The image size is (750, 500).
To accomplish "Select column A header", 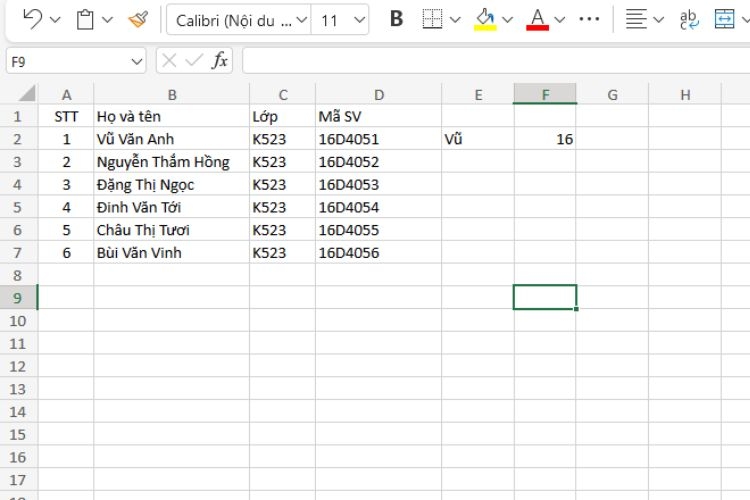I will 66,95.
